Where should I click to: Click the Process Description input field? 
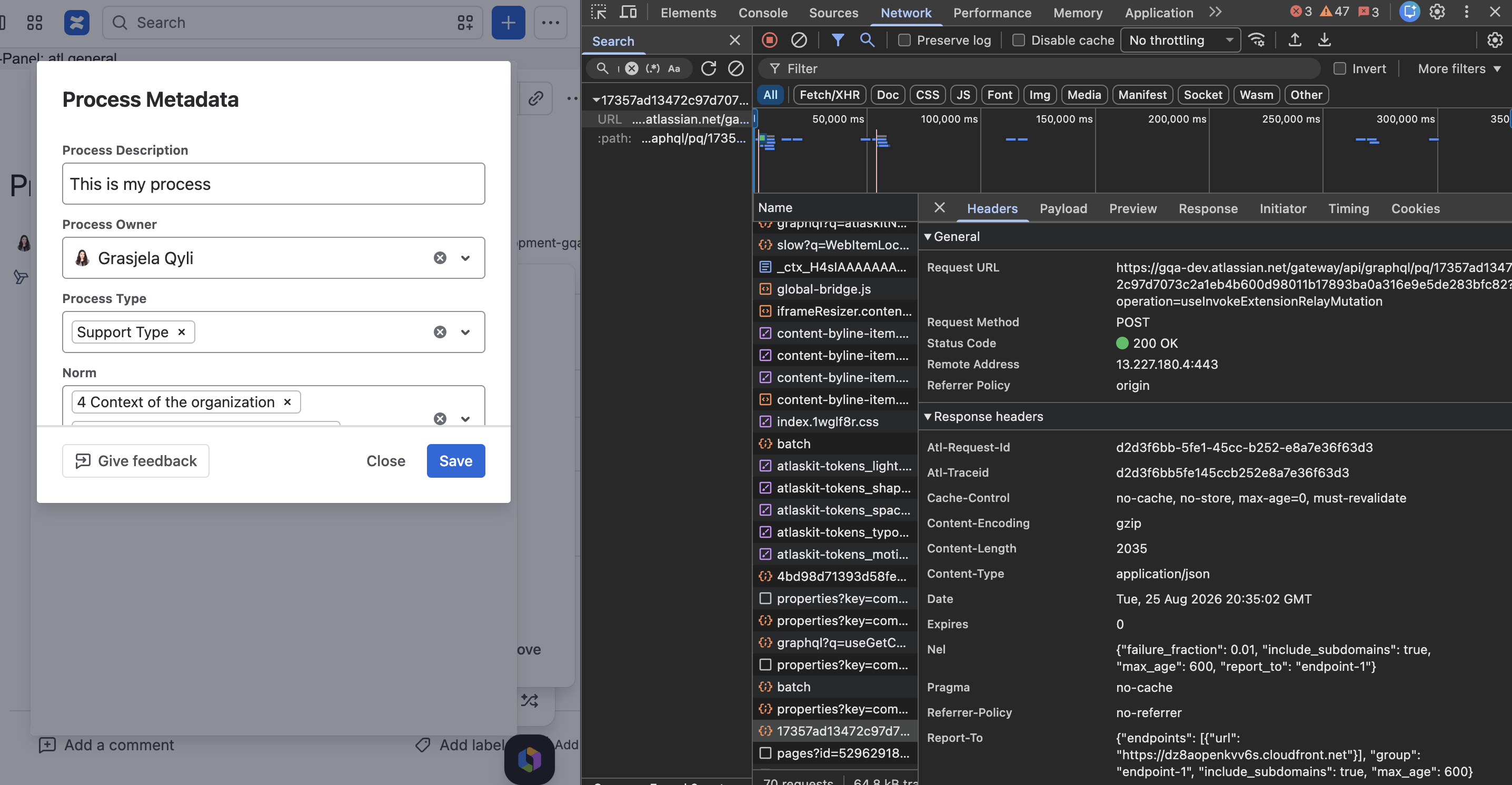274,184
